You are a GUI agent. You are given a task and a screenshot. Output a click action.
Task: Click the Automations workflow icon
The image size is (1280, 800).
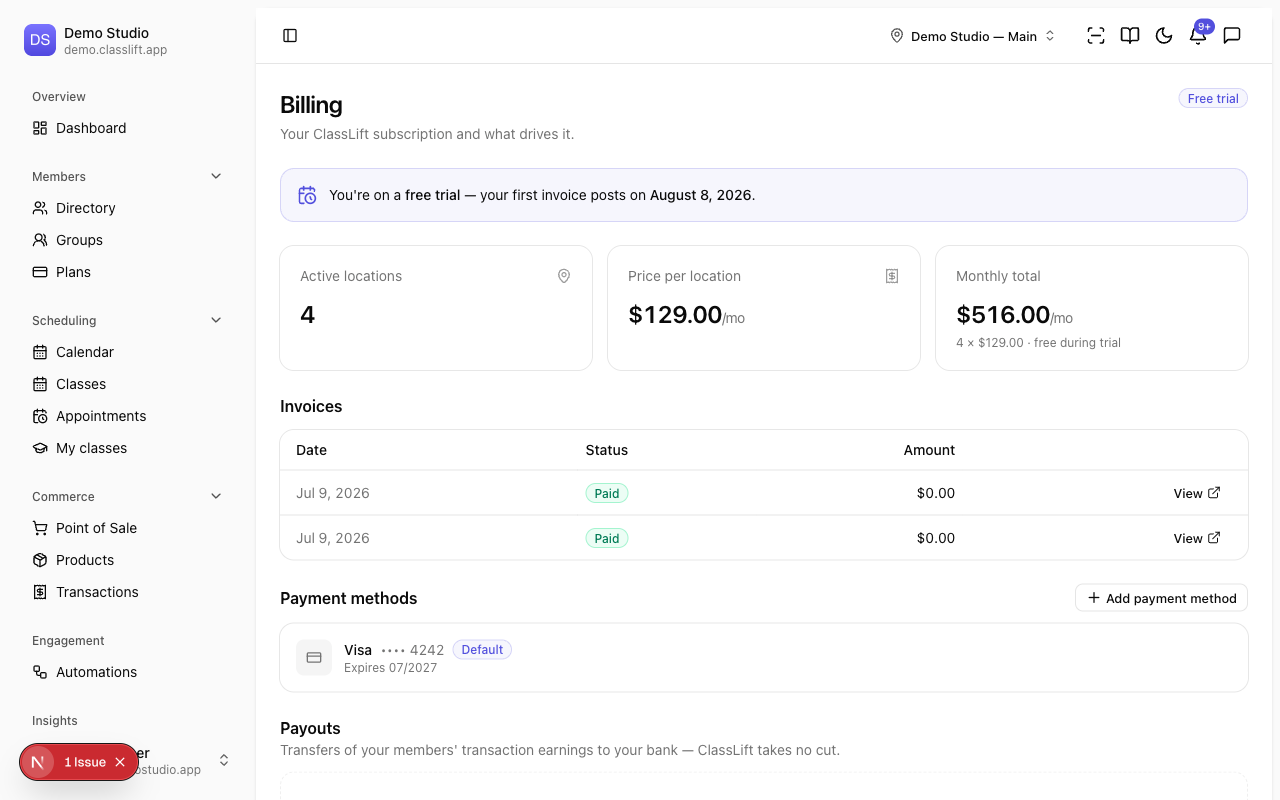tap(40, 672)
